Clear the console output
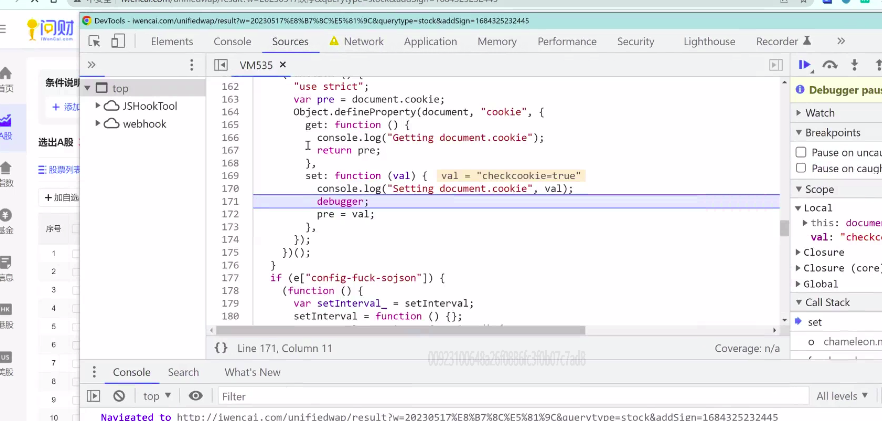The width and height of the screenshot is (882, 421). [119, 396]
